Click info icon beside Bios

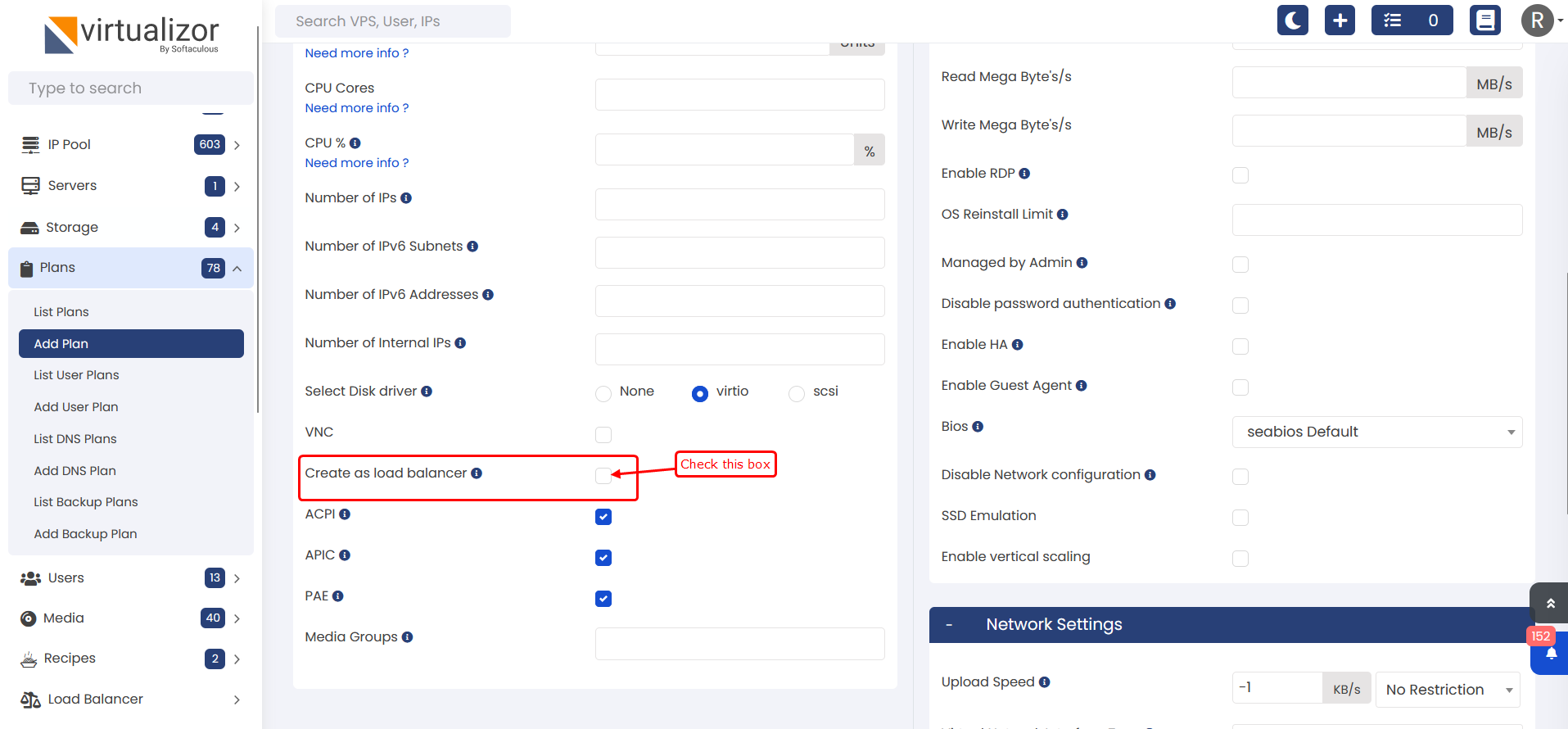[x=978, y=427]
